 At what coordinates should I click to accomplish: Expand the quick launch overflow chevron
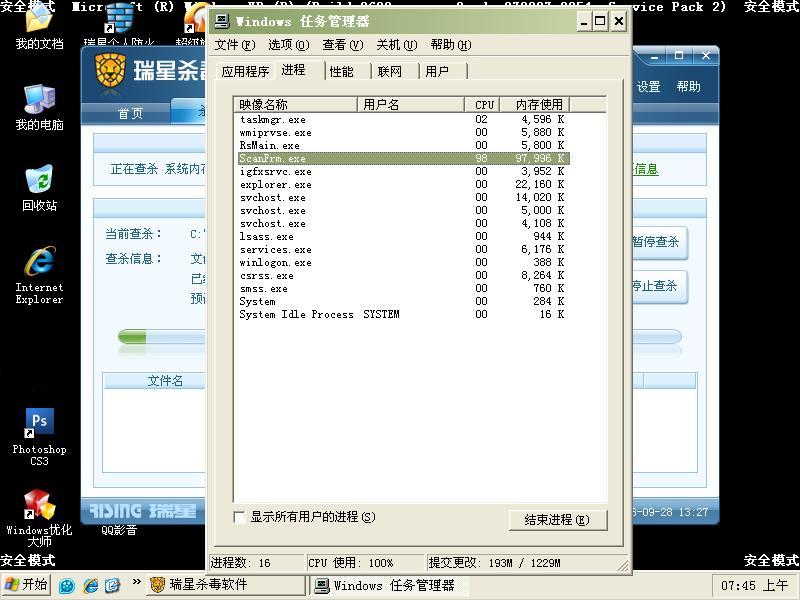(x=136, y=582)
